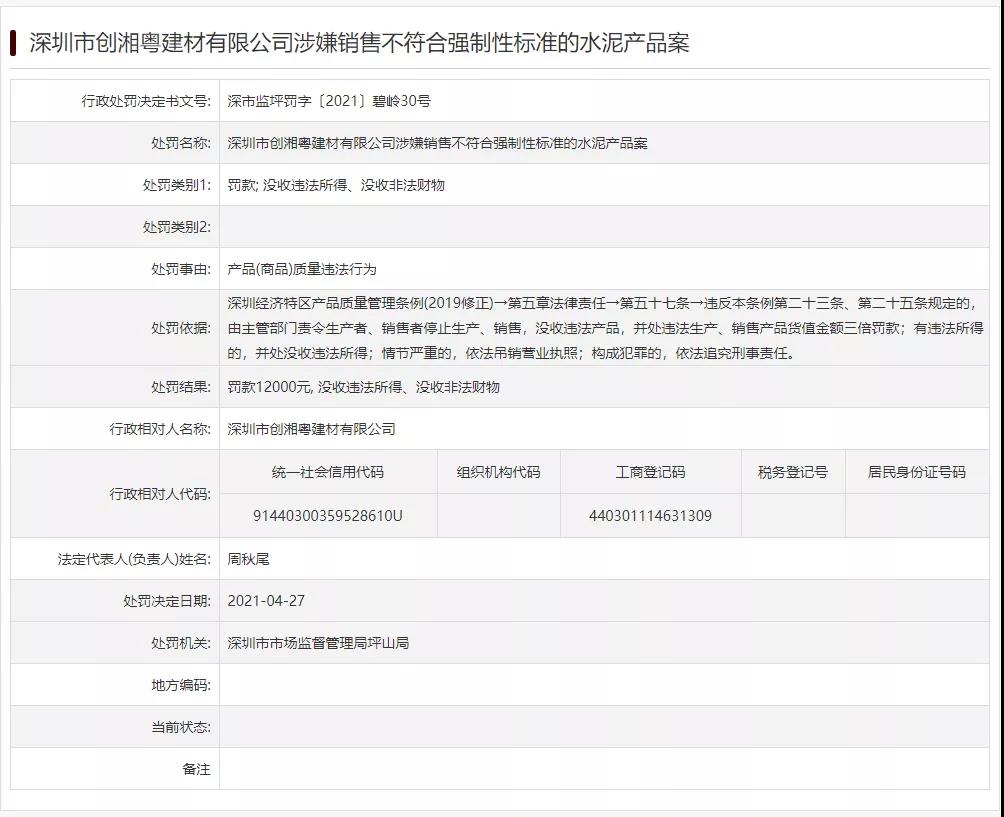The height and width of the screenshot is (817, 1004).
Task: Select decision number 深市监坪罚字〔2021〕碧岭30号
Action: pos(328,101)
